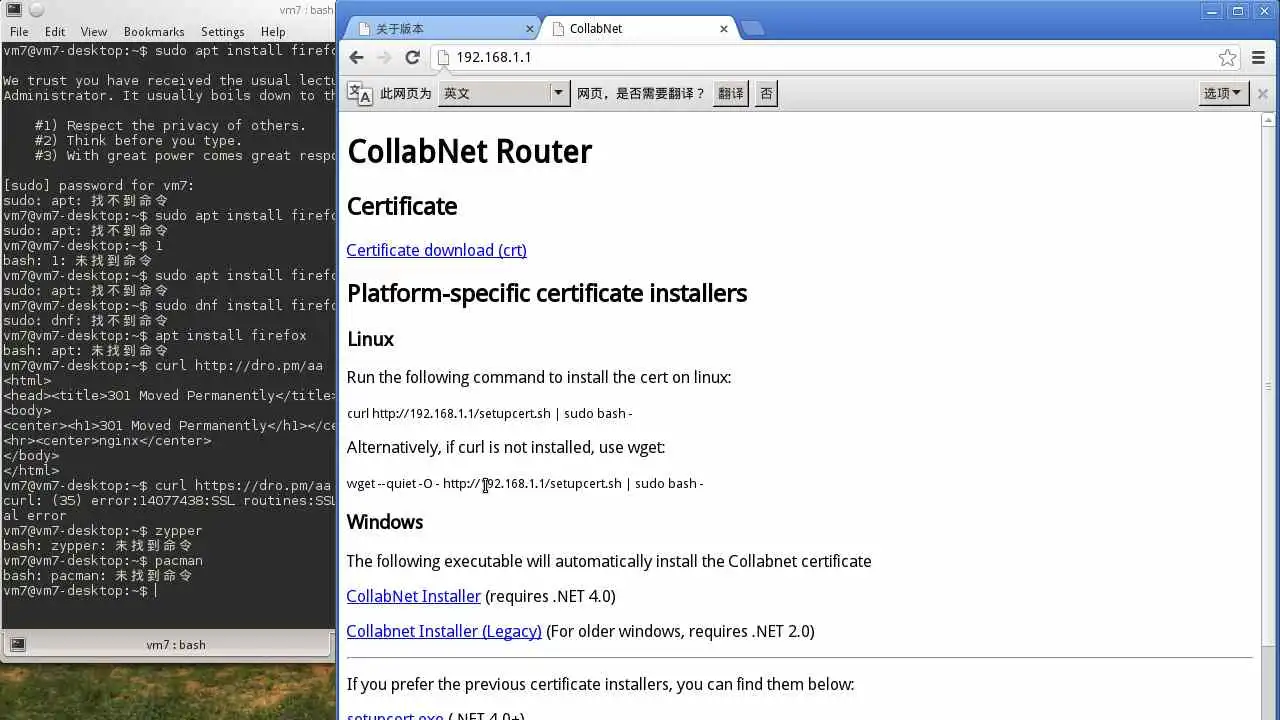Click the 'sudo: dnf: 找不到命令' terminal line
This screenshot has height=720, width=1280.
click(x=86, y=321)
